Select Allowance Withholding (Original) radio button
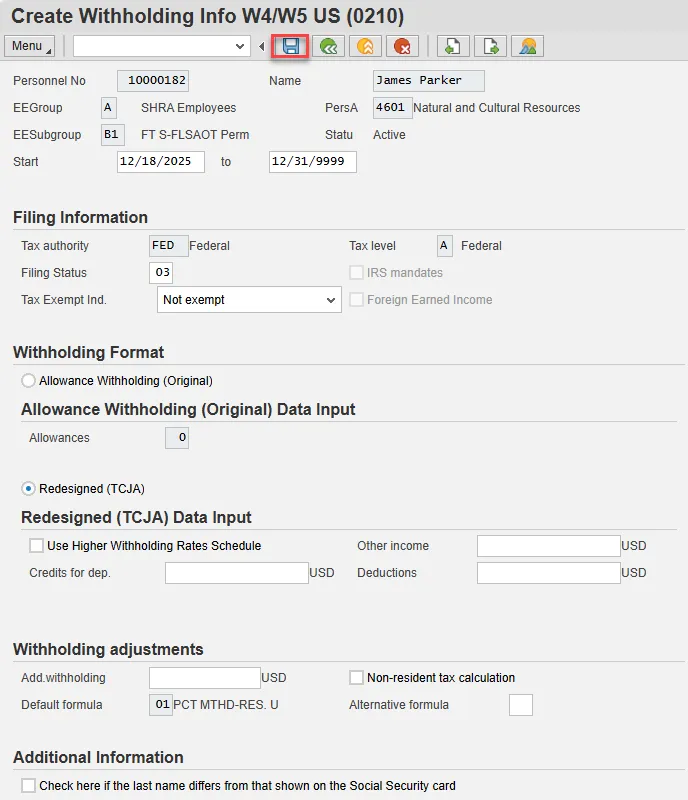 [29, 381]
